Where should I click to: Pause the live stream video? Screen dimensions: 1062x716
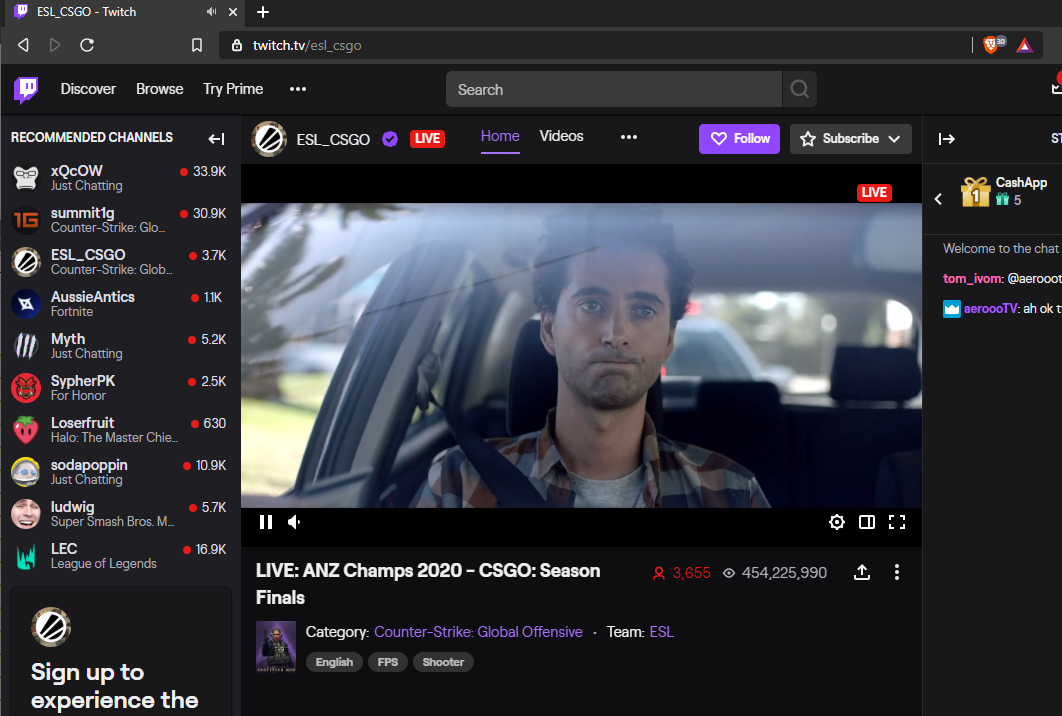point(266,522)
